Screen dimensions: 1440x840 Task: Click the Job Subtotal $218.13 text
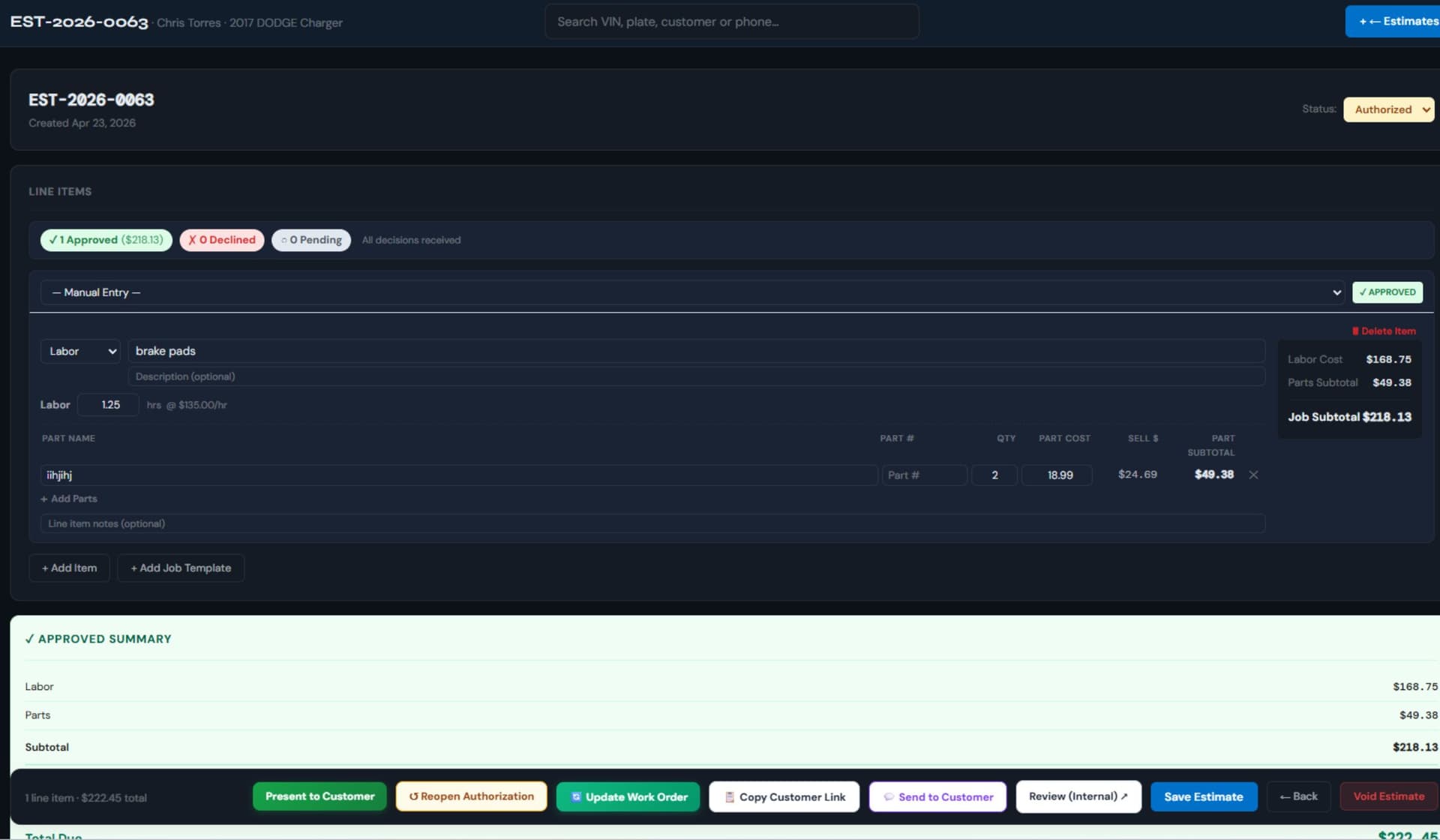pos(1349,417)
